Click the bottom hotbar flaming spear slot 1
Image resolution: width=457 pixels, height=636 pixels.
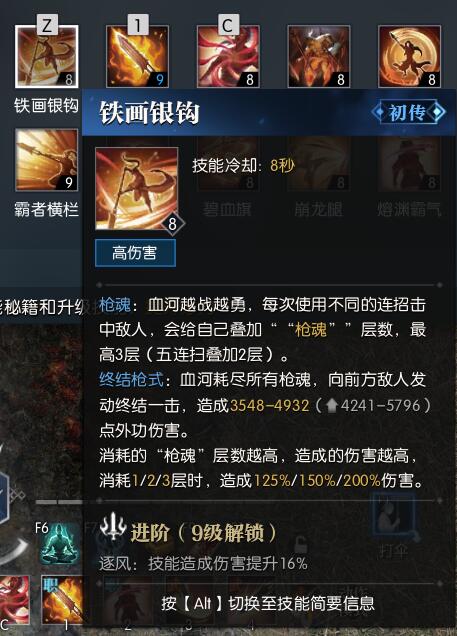click(63, 600)
